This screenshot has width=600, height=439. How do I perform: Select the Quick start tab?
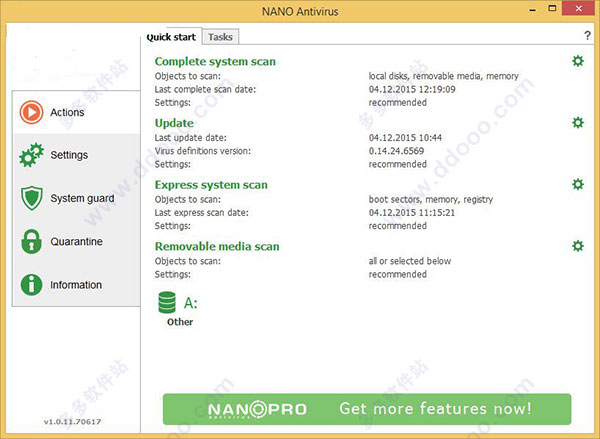click(x=171, y=37)
